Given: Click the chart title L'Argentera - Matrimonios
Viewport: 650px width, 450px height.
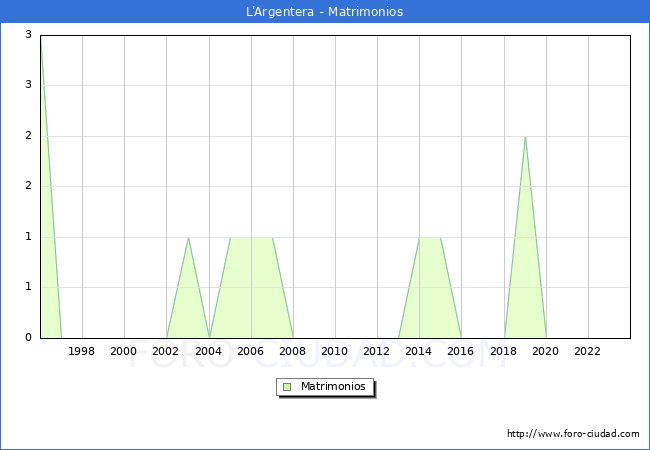Looking at the screenshot, I should click(x=325, y=11).
